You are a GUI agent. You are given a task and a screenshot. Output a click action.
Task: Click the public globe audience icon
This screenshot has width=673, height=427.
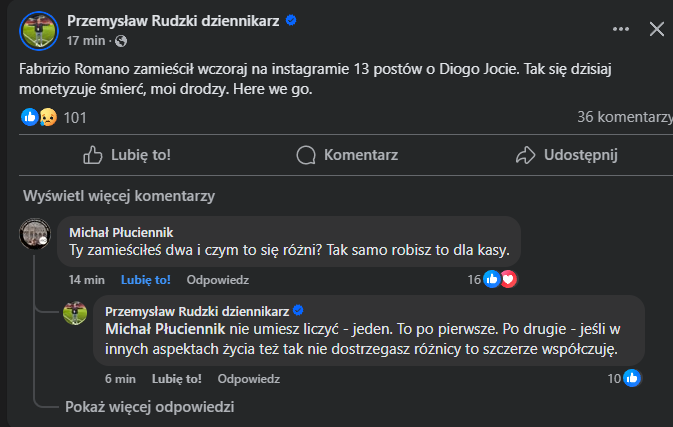point(122,41)
